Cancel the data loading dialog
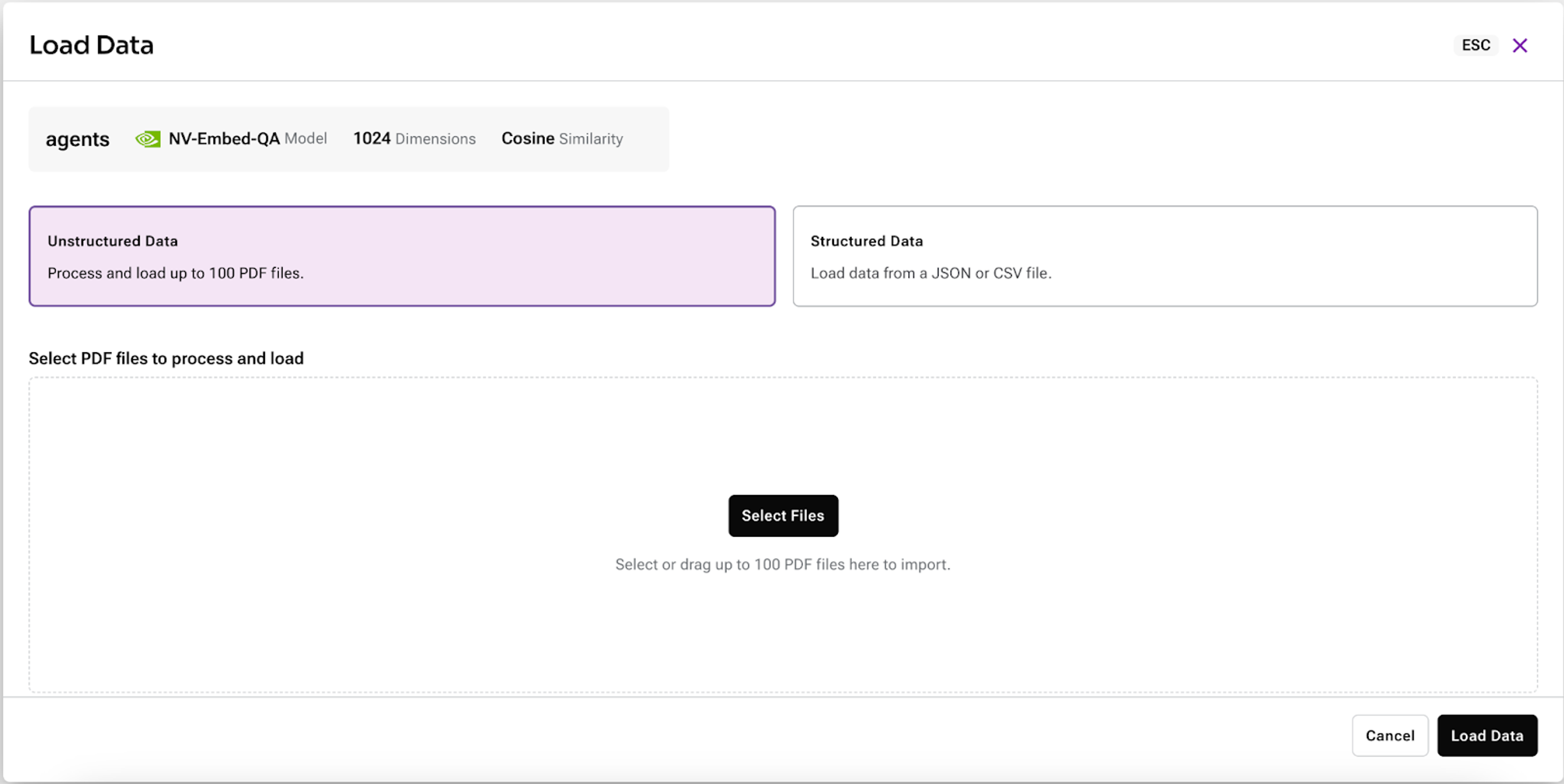 pyautogui.click(x=1390, y=736)
